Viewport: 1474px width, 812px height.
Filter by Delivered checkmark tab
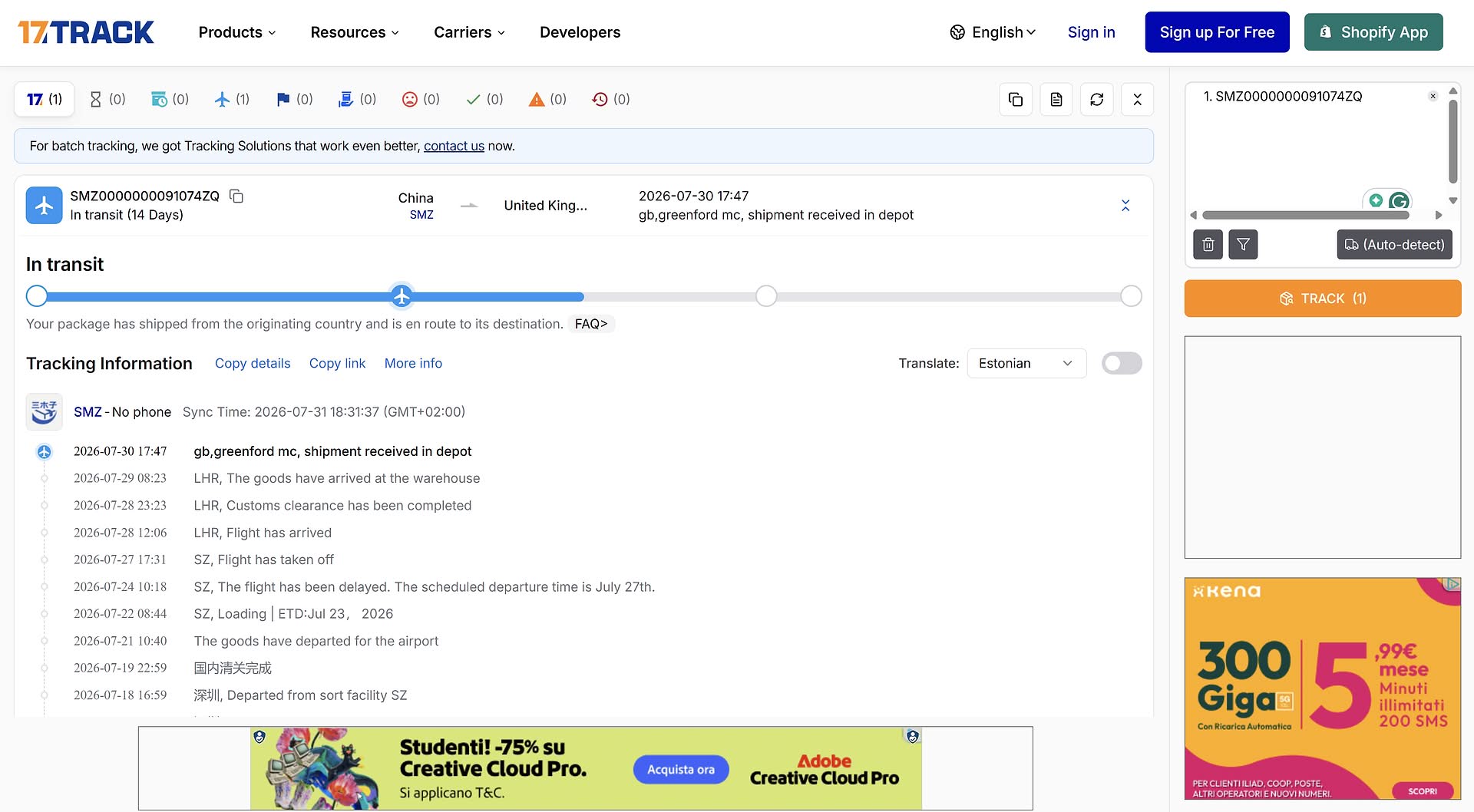point(484,99)
